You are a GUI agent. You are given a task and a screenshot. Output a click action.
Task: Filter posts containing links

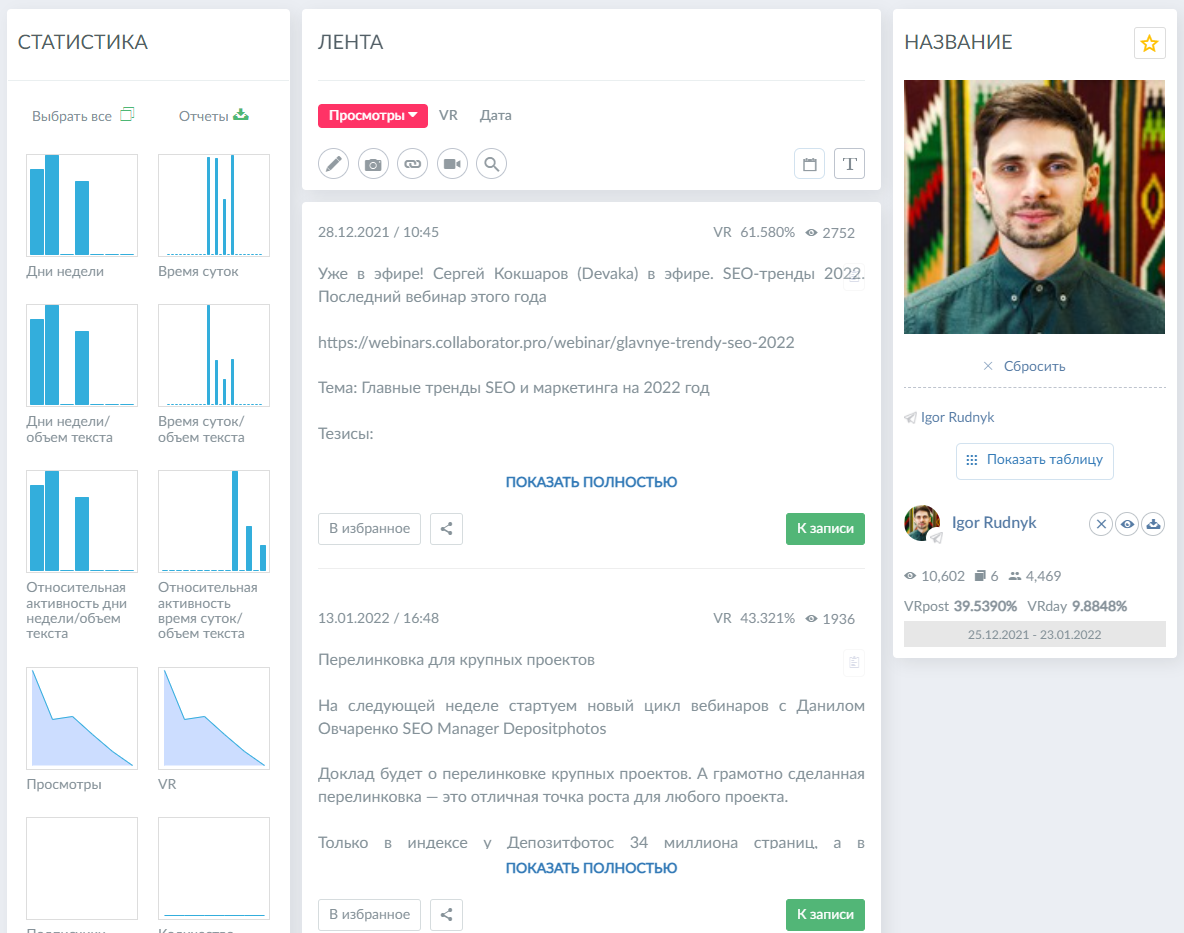(412, 163)
